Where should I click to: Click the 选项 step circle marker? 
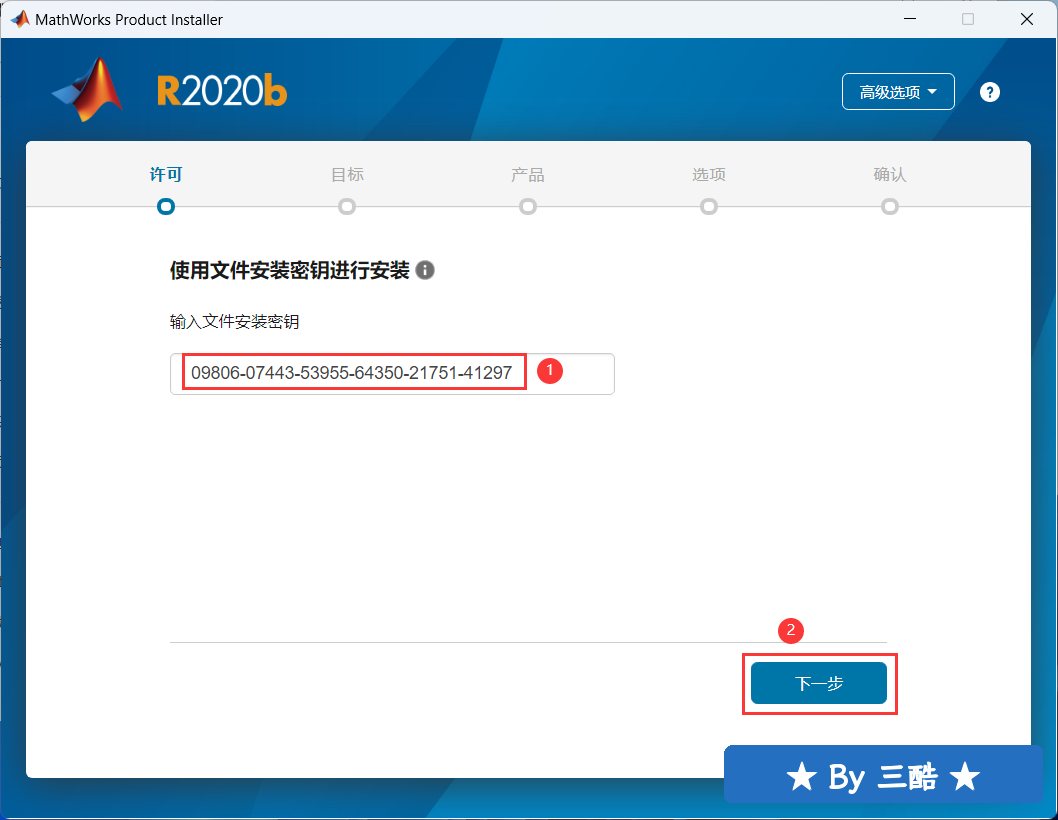708,207
